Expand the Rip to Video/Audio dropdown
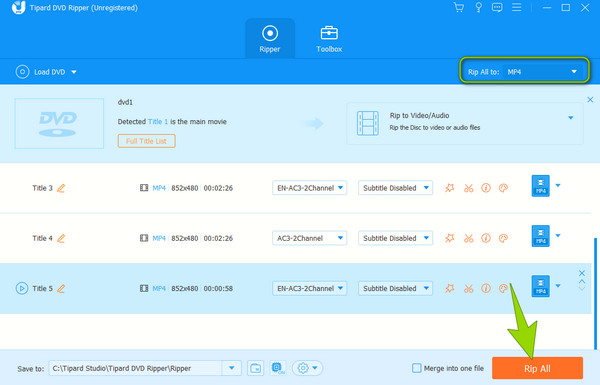The image size is (600, 385). click(x=571, y=117)
